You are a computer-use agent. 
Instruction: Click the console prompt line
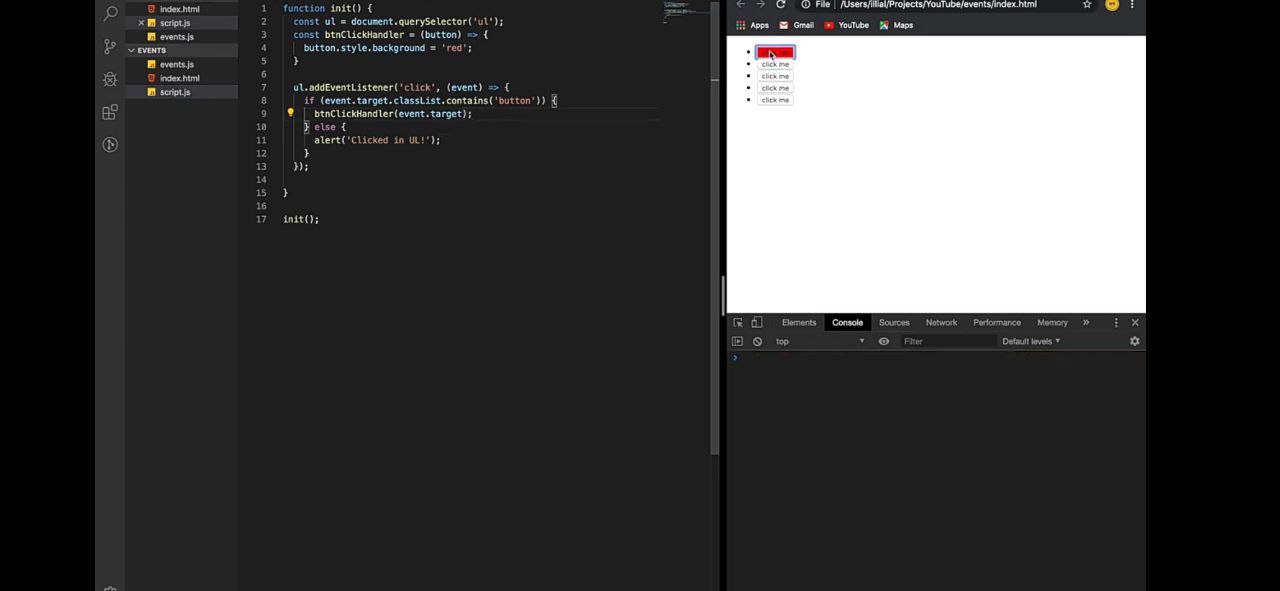coord(936,358)
